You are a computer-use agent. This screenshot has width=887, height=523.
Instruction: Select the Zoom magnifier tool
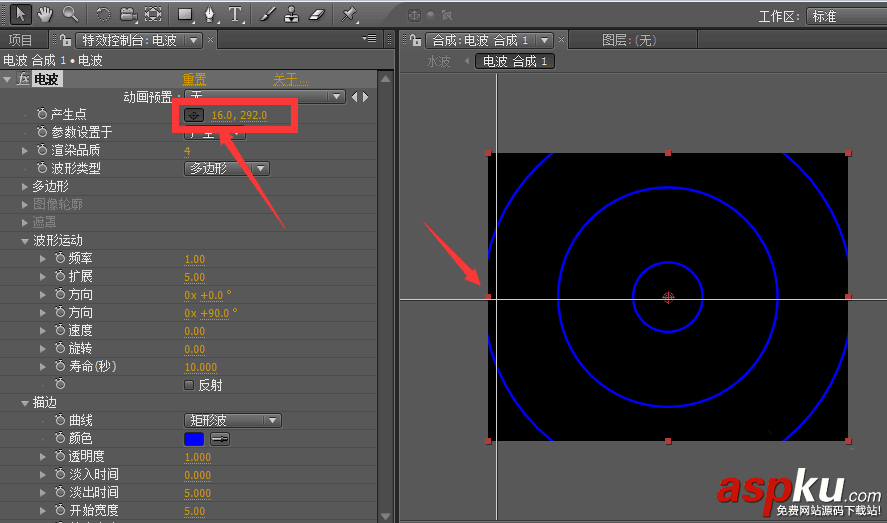pos(70,14)
